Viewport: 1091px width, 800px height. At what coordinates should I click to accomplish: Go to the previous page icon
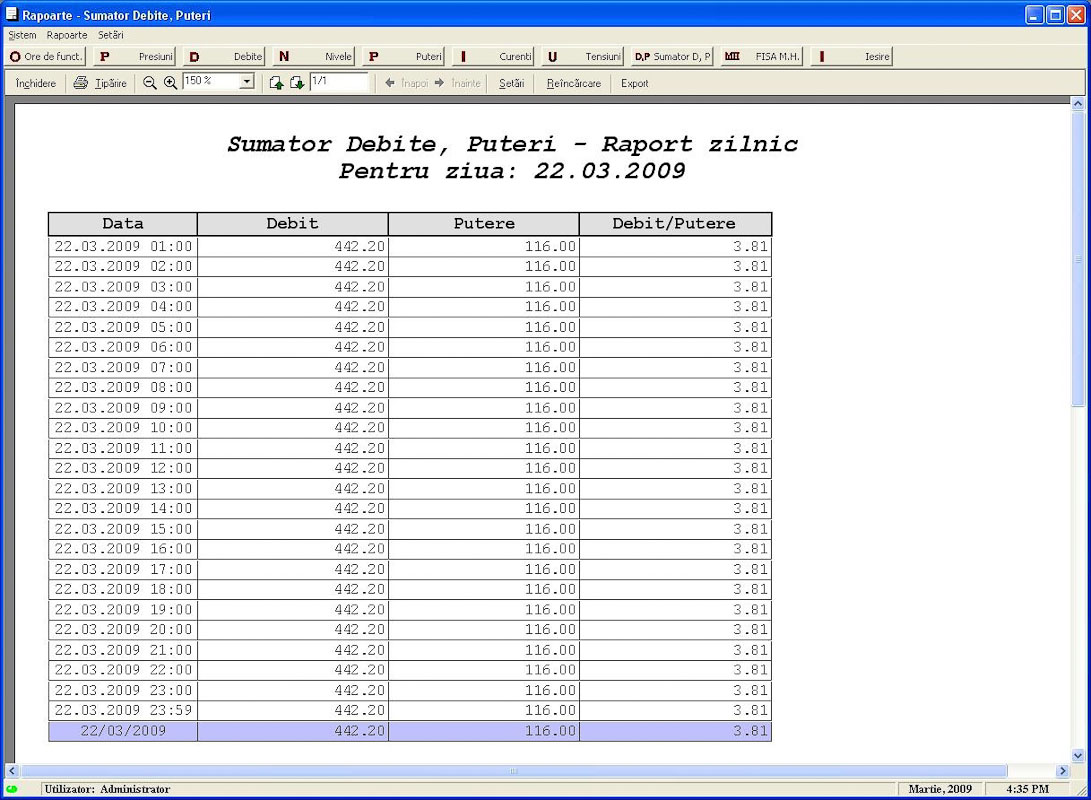pyautogui.click(x=277, y=84)
